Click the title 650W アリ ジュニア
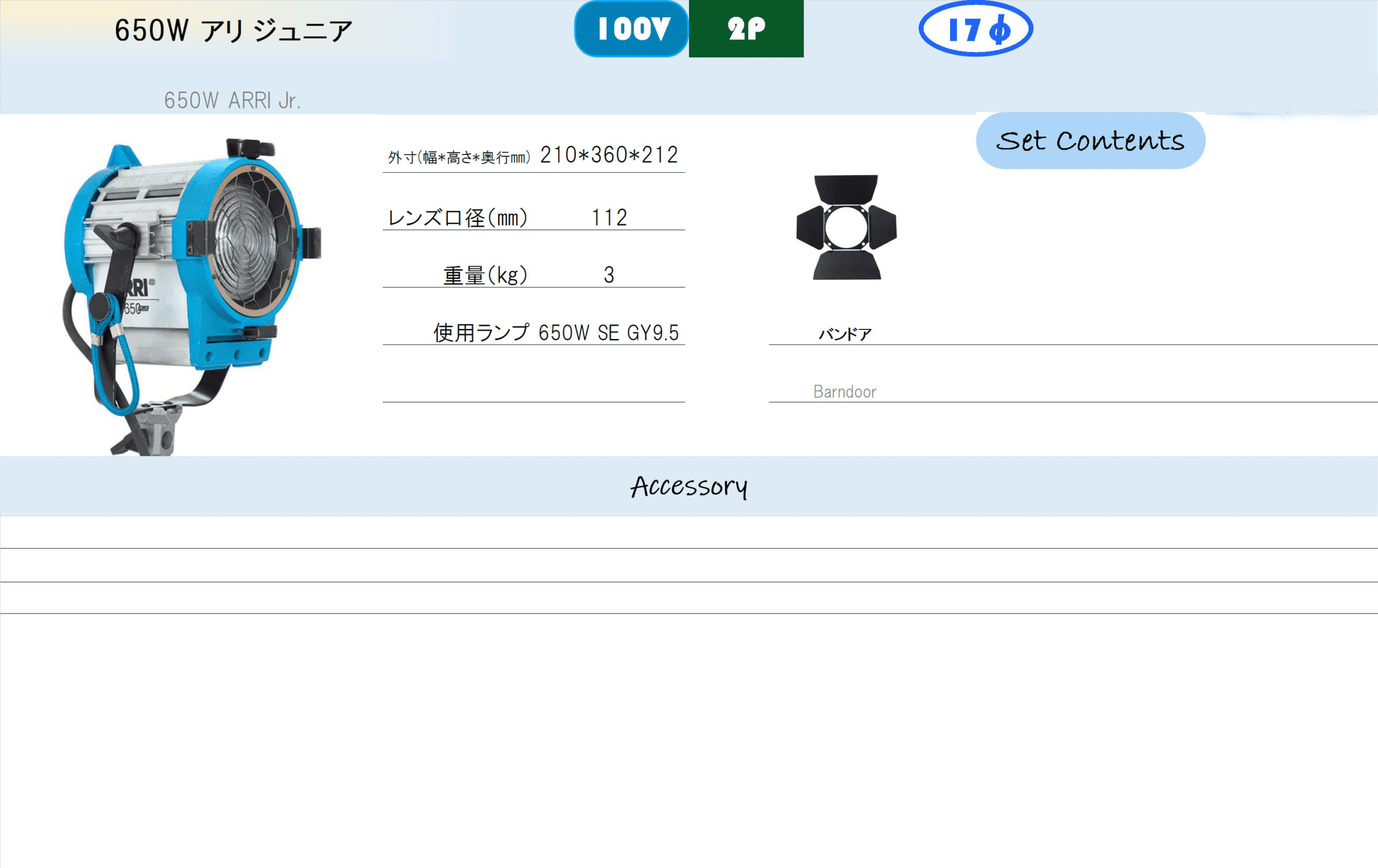The image size is (1378, 868). 233,30
